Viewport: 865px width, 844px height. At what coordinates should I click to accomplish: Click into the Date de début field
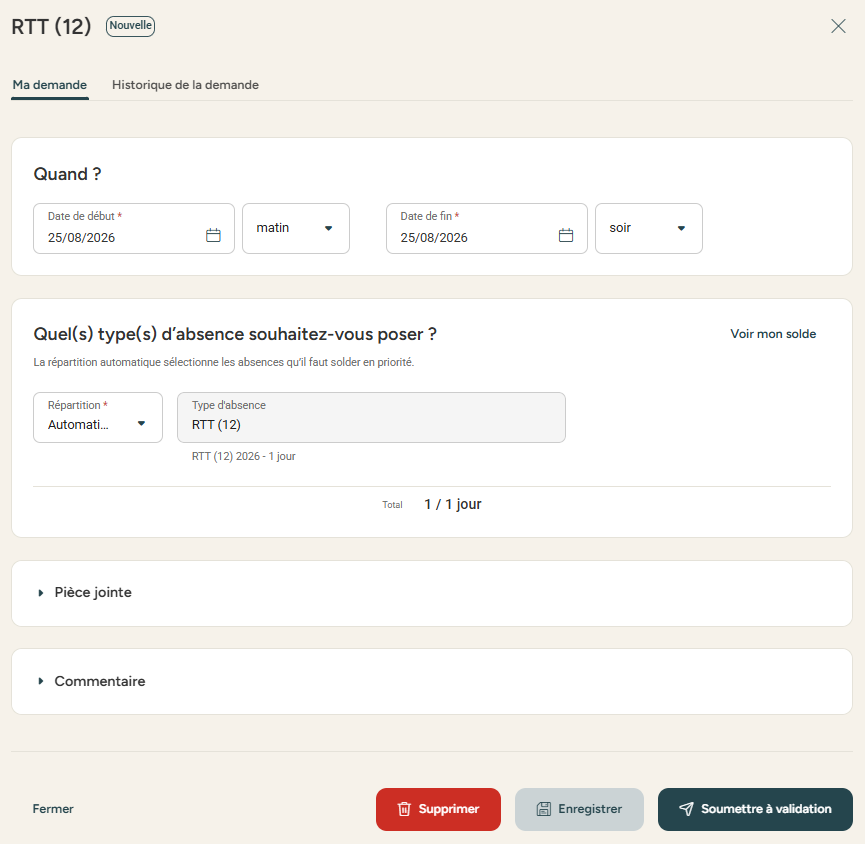coord(134,228)
